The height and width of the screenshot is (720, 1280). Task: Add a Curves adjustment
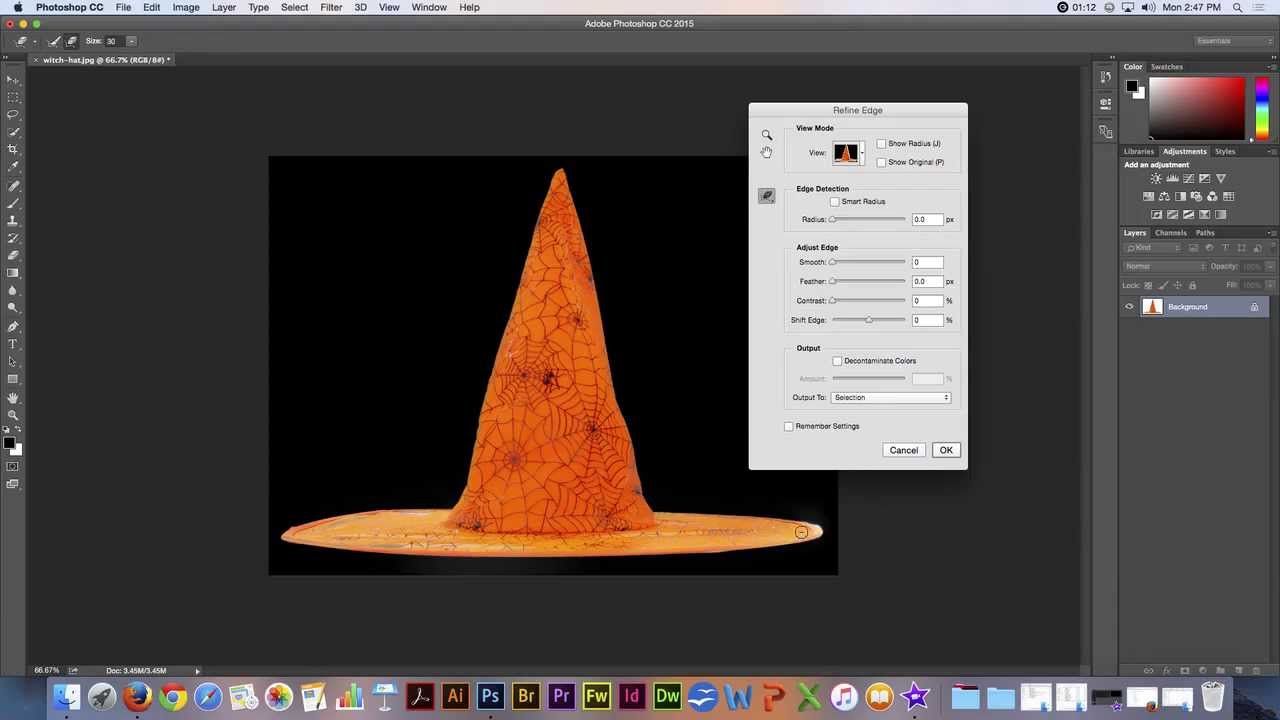pyautogui.click(x=1188, y=178)
